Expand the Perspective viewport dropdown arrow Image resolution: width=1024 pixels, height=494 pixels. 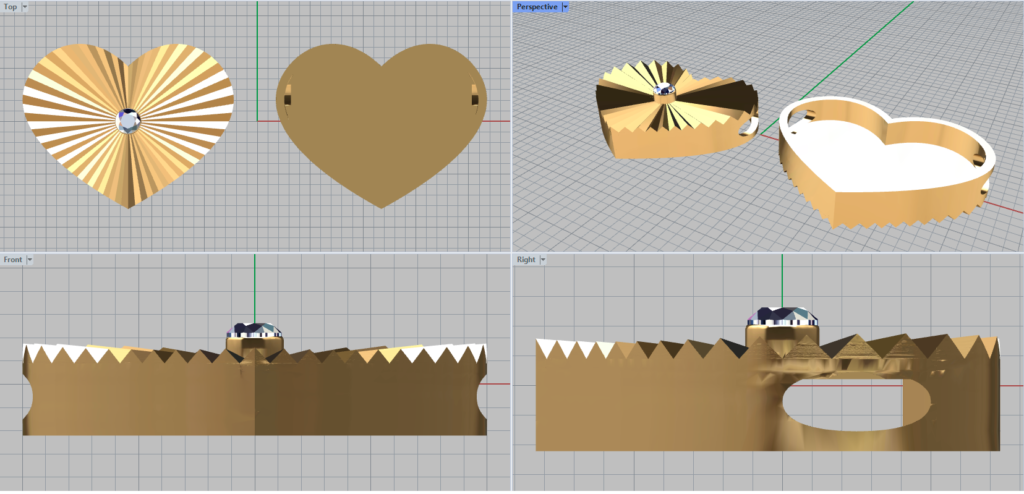(x=565, y=6)
